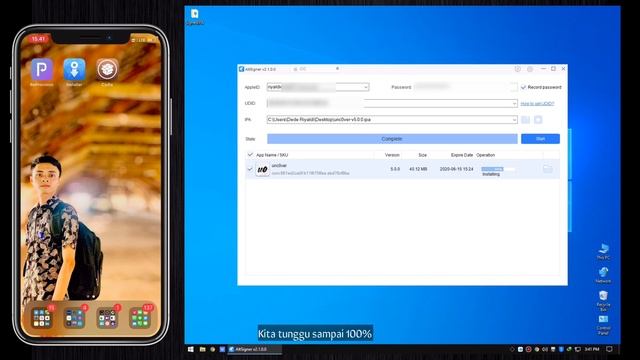Click the App Name / SKU column header

coord(272,155)
